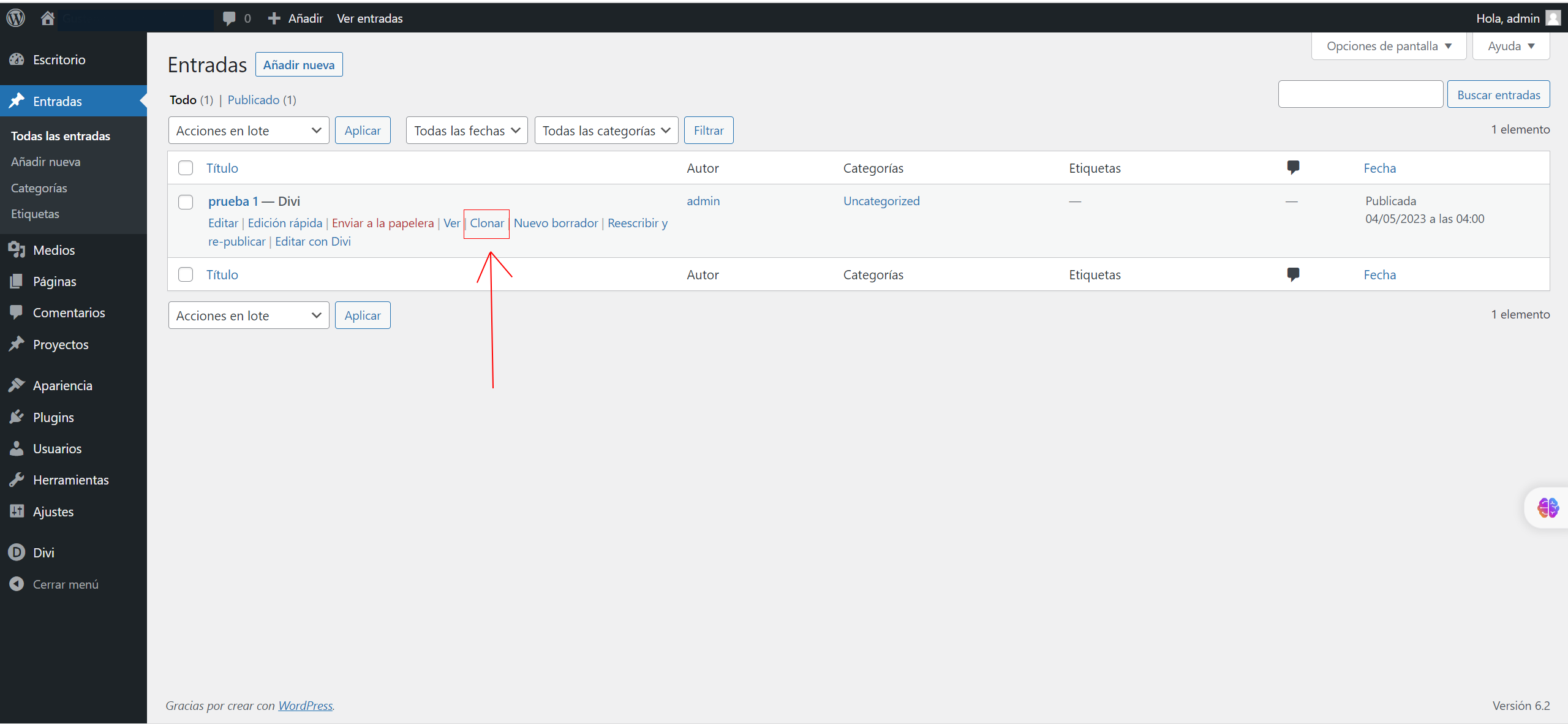Open the site home icon

(x=48, y=18)
